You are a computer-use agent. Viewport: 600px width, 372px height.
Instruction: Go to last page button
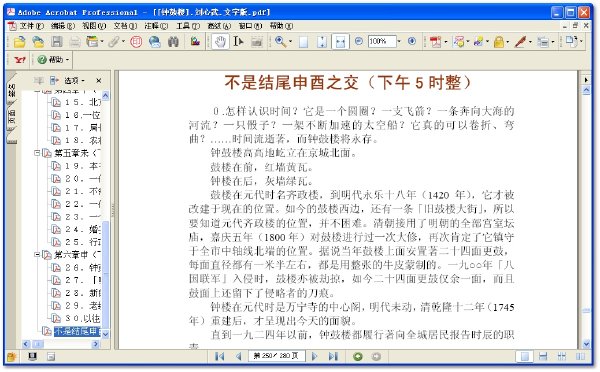tap(333, 356)
